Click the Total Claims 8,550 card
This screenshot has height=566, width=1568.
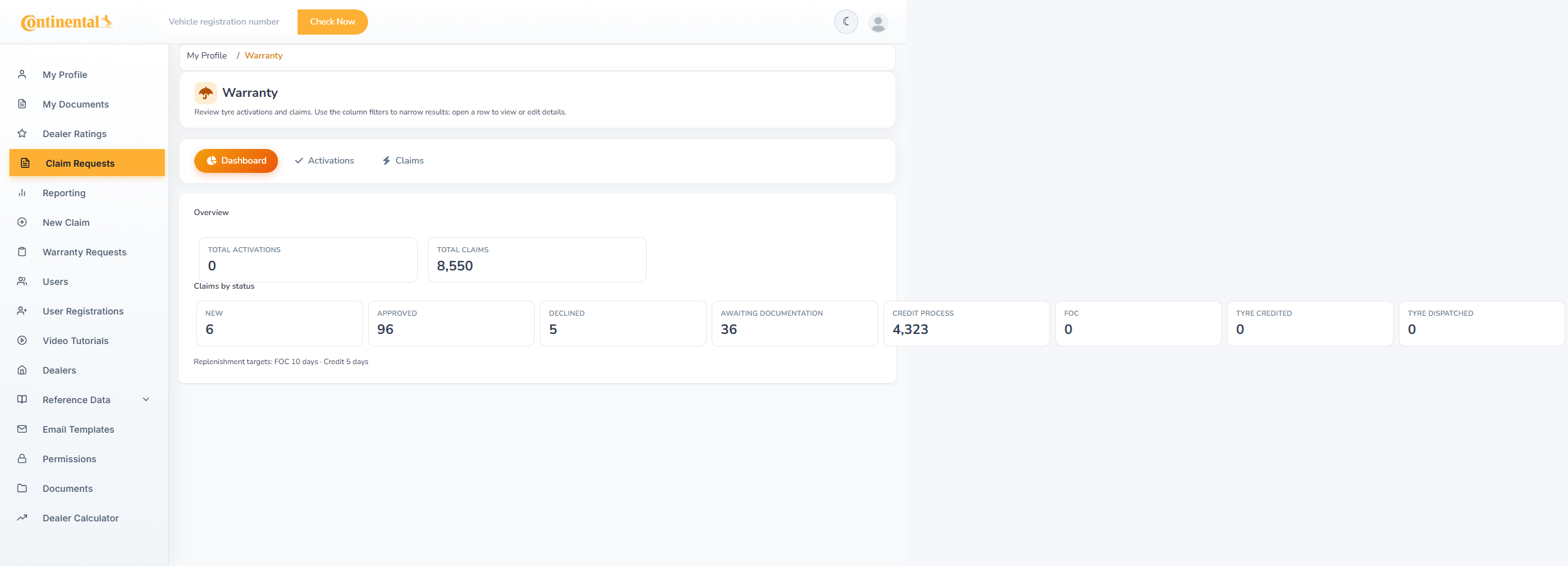[x=537, y=259]
